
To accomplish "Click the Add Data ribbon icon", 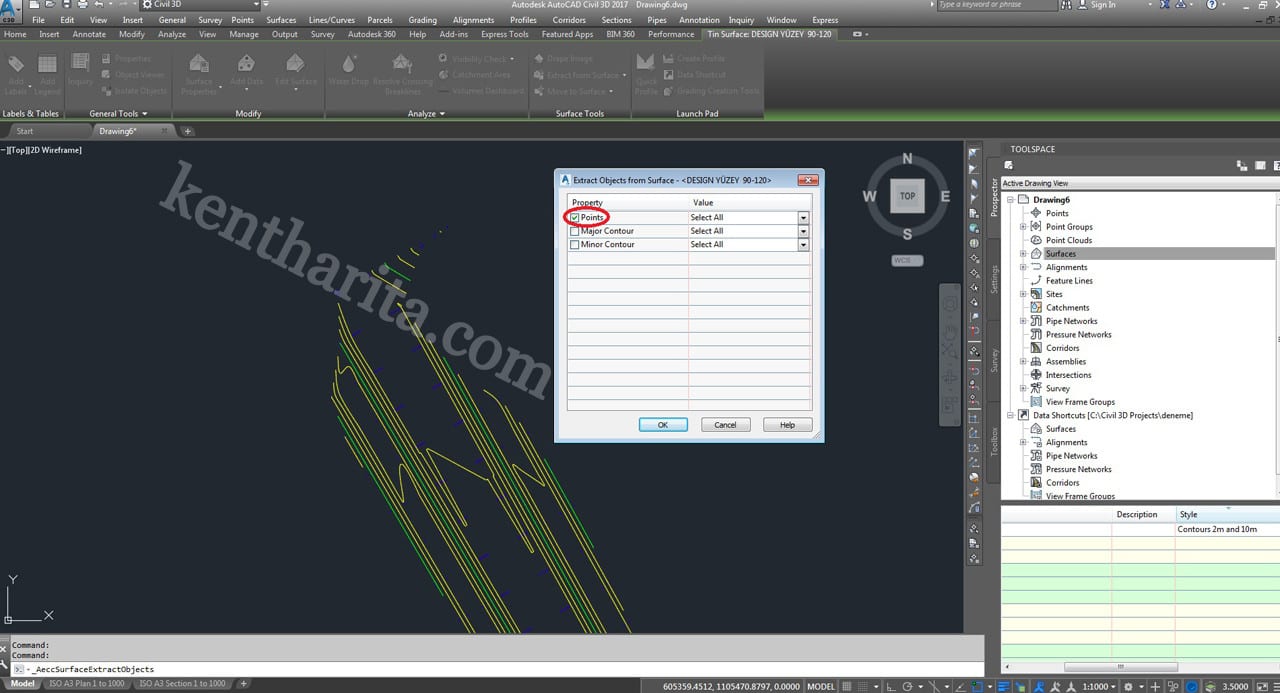I will [x=246, y=68].
